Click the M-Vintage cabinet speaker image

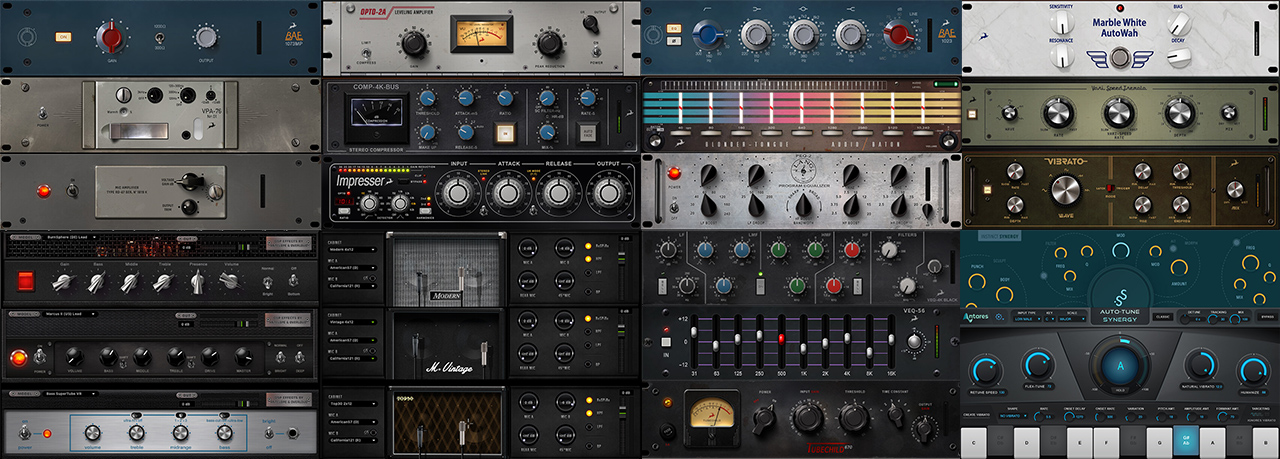pyautogui.click(x=446, y=345)
